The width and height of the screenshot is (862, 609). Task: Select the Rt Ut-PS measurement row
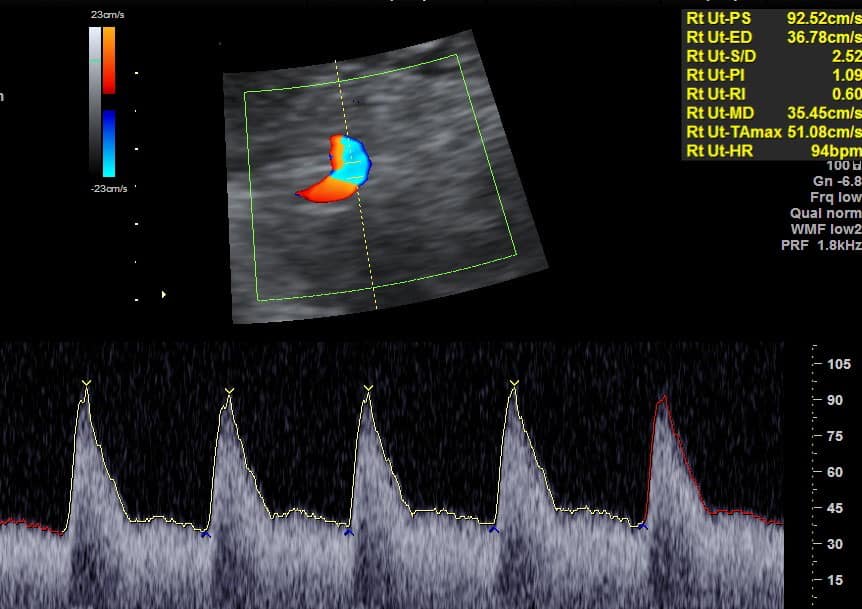[x=772, y=18]
